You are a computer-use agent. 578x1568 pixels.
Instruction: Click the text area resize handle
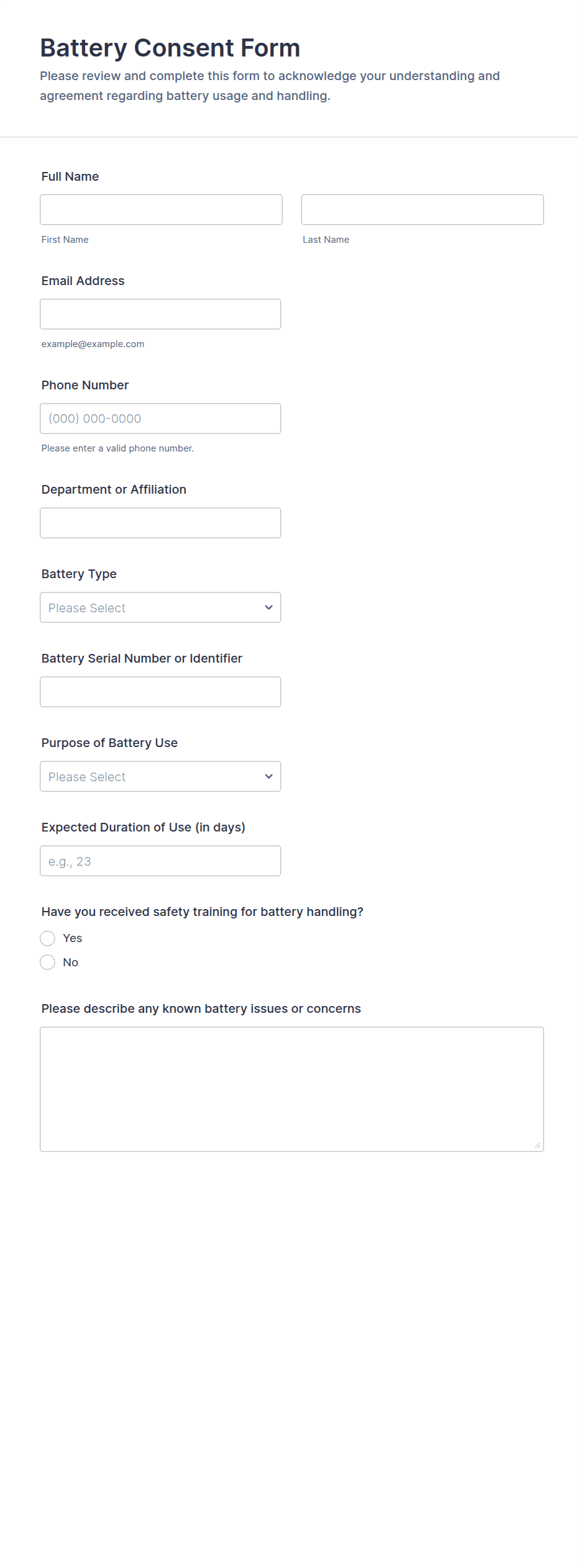pyautogui.click(x=538, y=1145)
